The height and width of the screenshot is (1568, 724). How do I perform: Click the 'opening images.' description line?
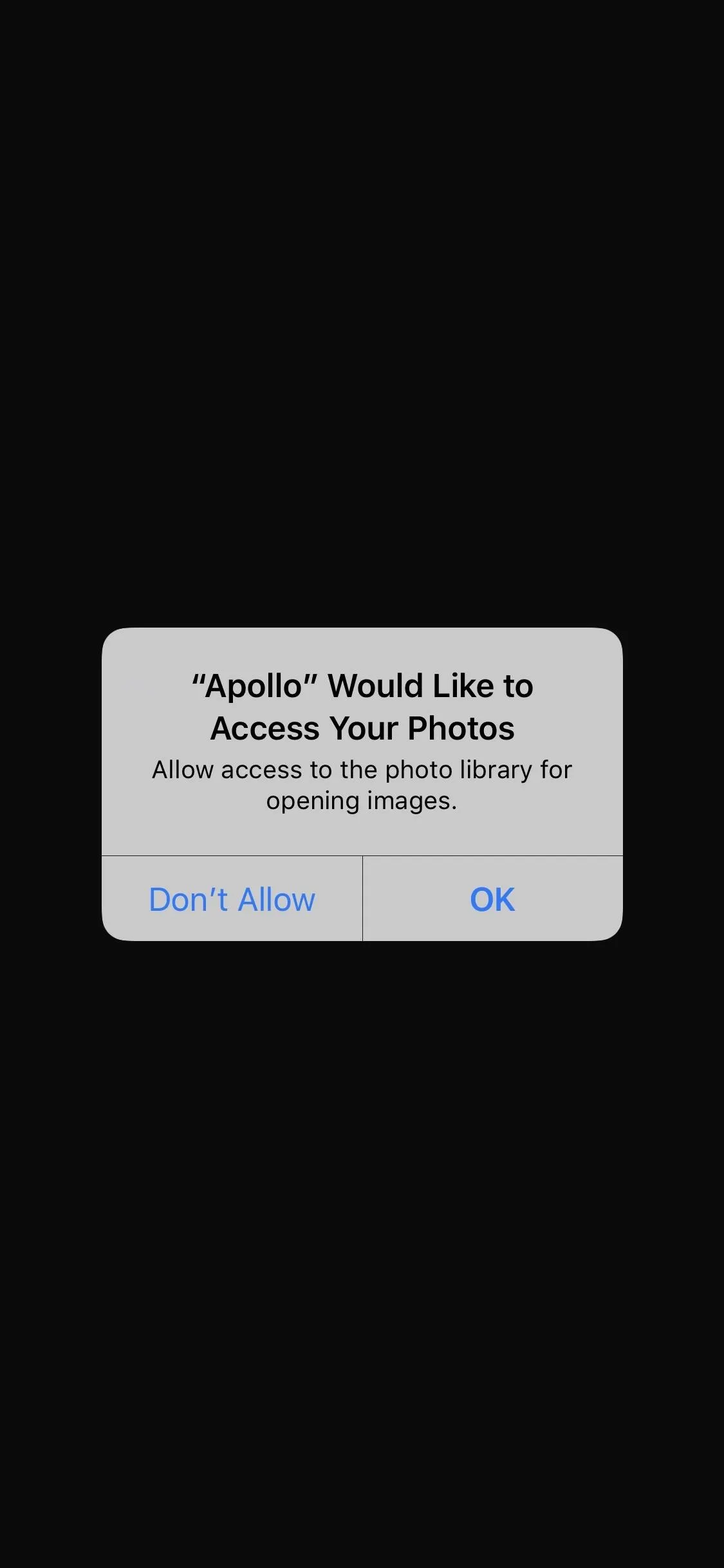point(362,801)
